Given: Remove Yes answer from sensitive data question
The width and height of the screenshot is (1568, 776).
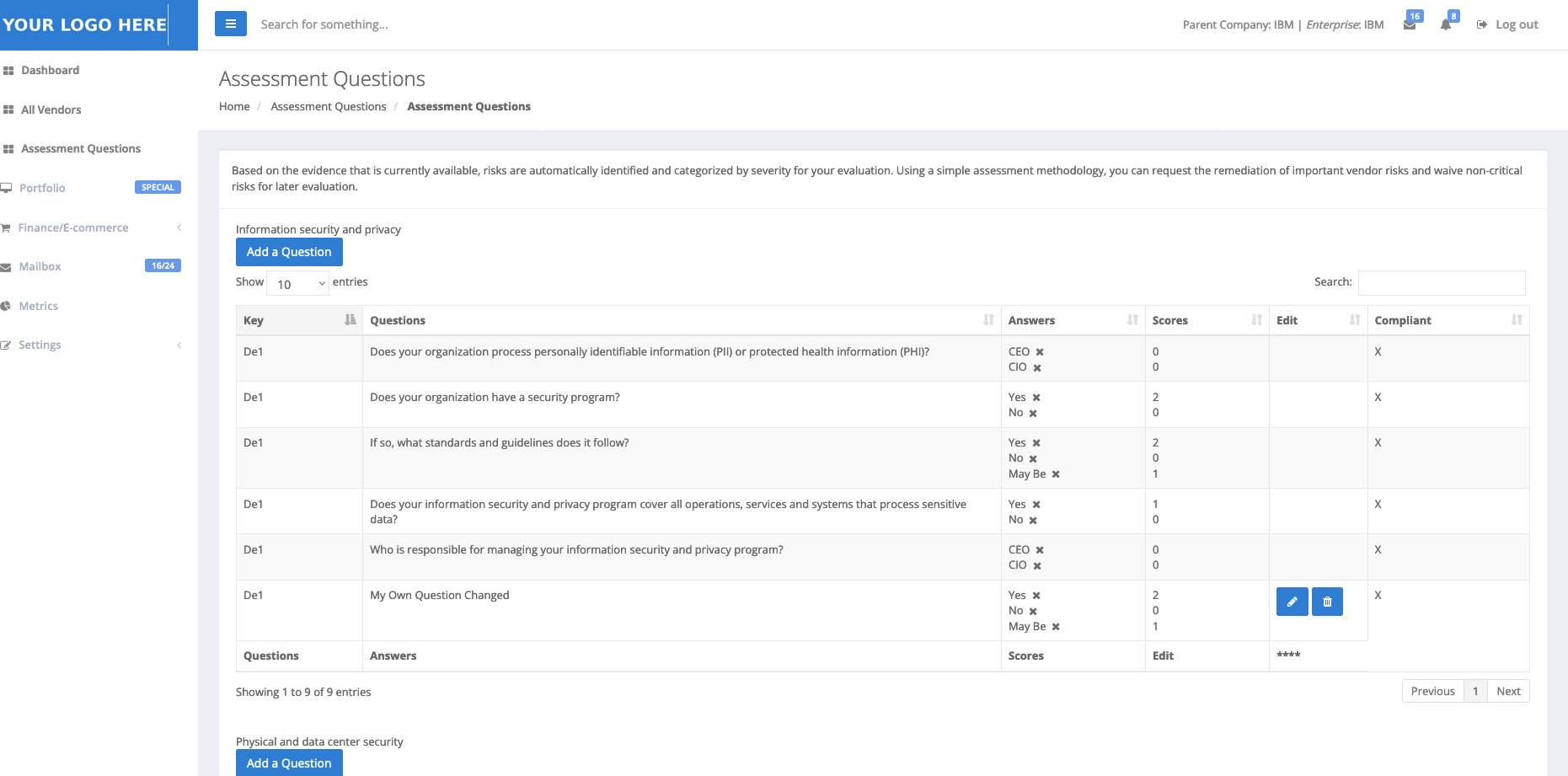Looking at the screenshot, I should pos(1036,505).
